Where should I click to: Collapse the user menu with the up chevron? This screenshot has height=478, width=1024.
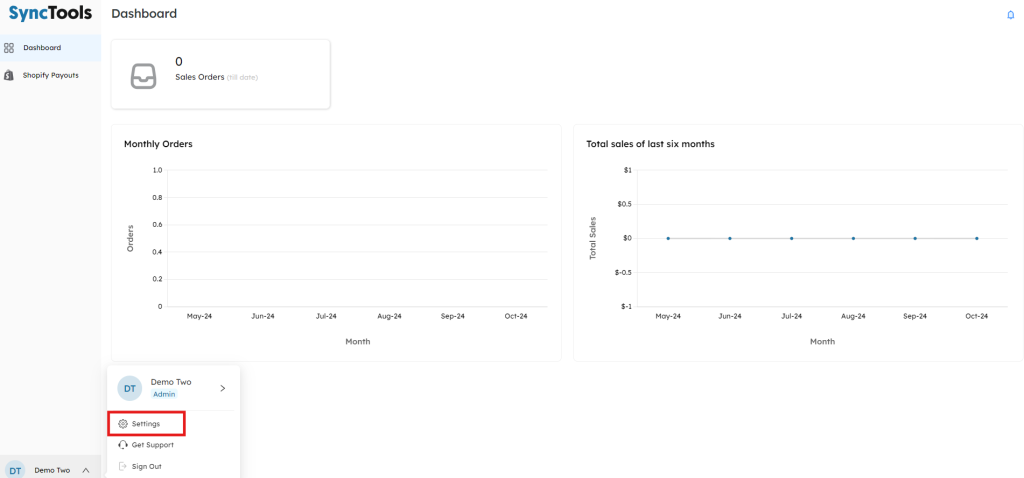click(x=86, y=470)
